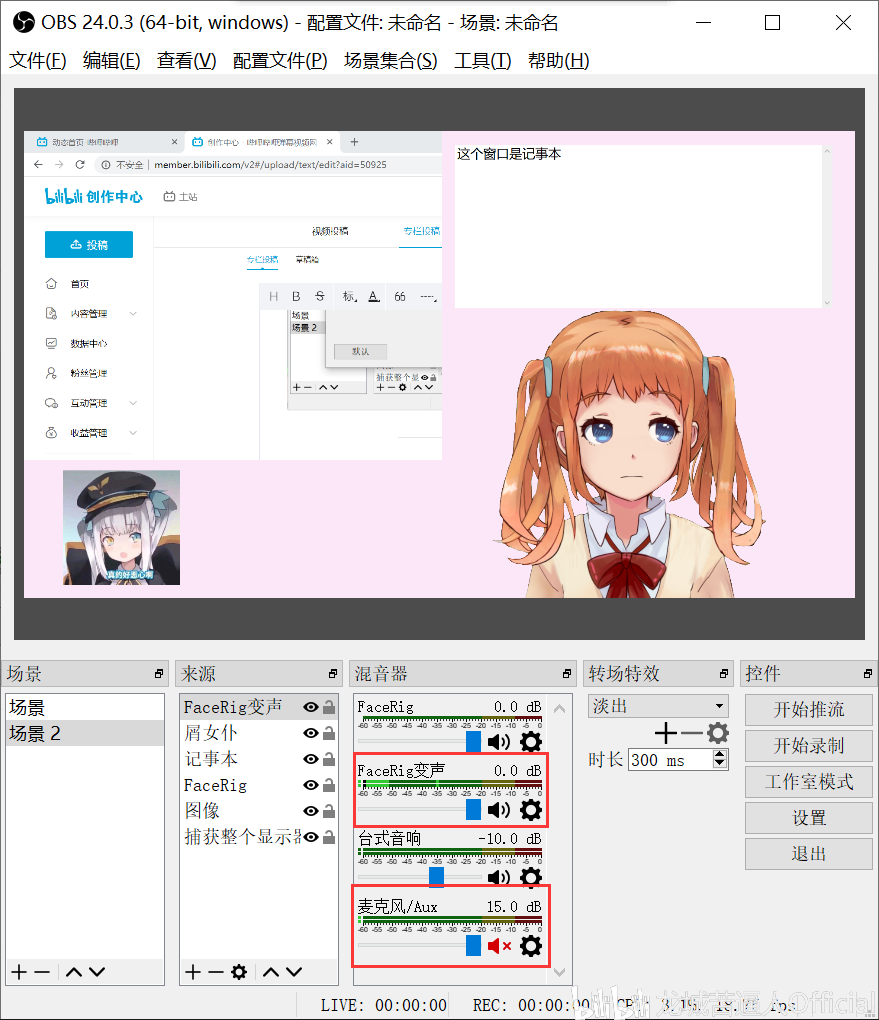
Task: Decrease transition duration with down arrow
Action: pyautogui.click(x=720, y=764)
